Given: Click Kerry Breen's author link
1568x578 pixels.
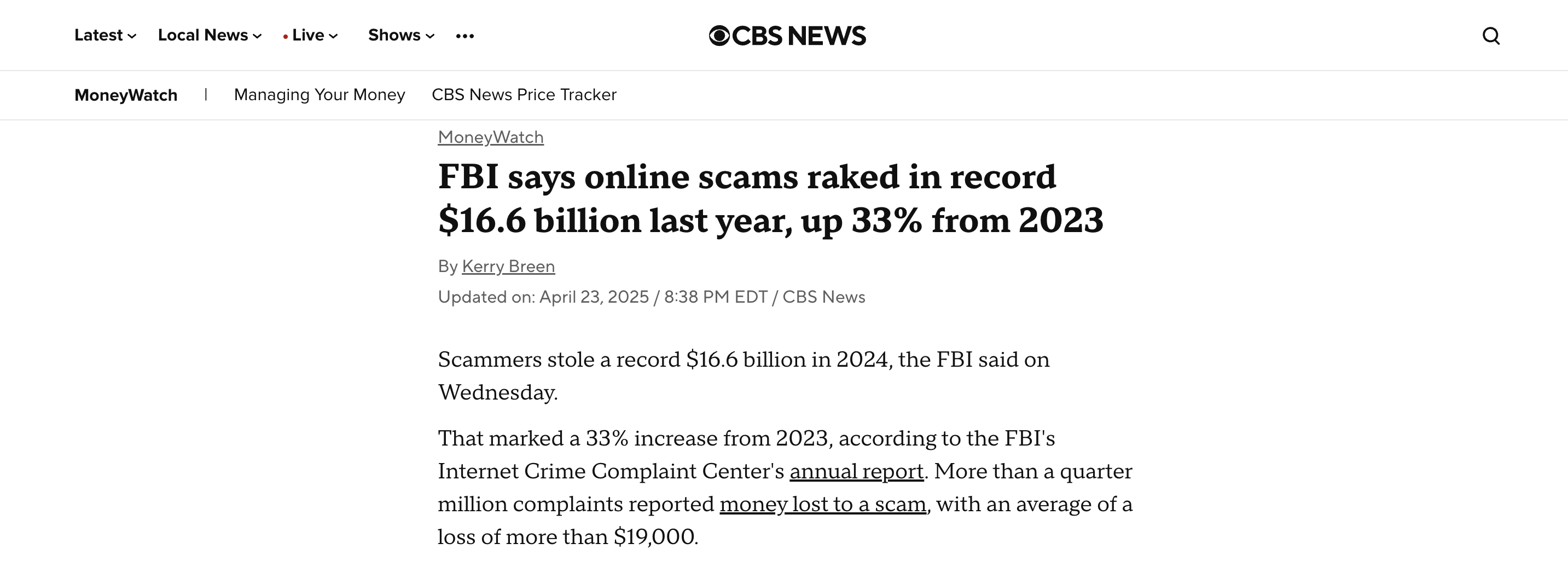Looking at the screenshot, I should [508, 266].
